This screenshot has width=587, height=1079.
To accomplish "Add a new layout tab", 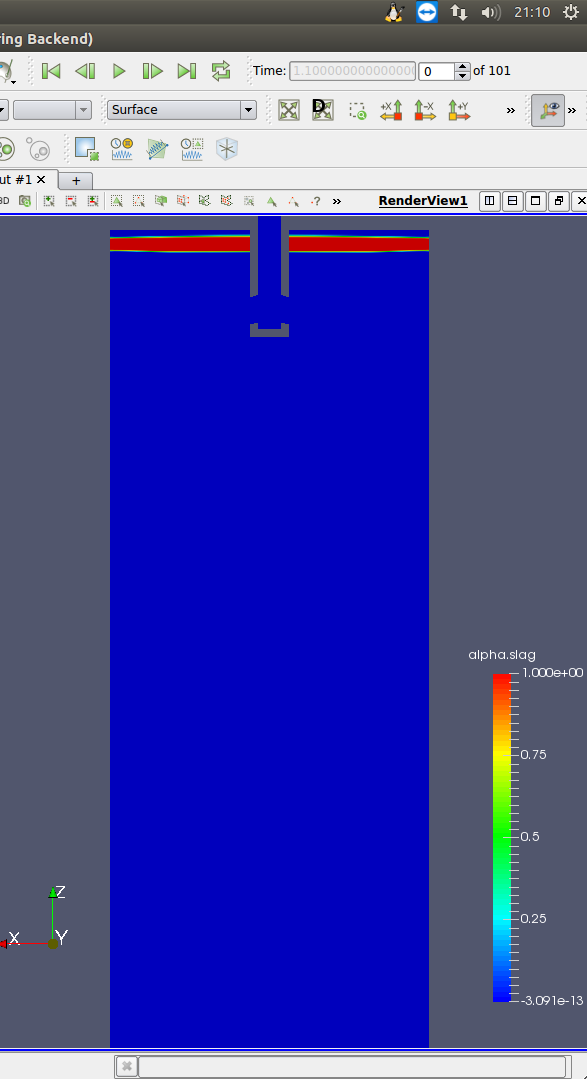I will click(x=76, y=181).
